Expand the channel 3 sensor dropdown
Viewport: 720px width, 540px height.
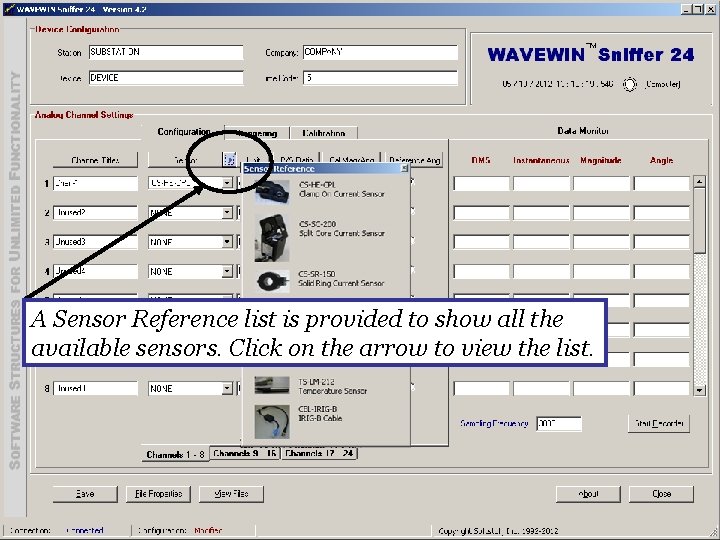[x=227, y=242]
